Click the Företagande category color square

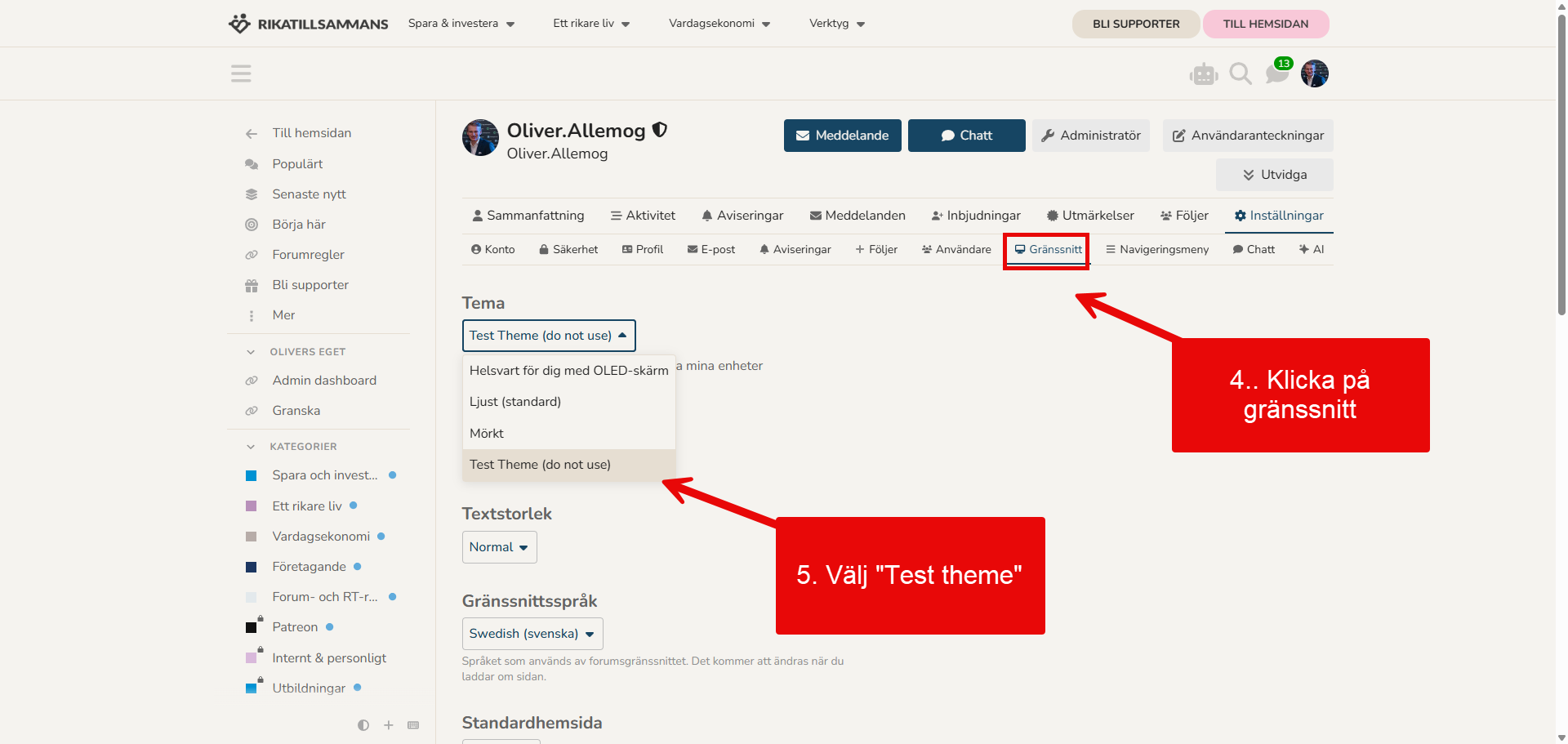pyautogui.click(x=252, y=567)
